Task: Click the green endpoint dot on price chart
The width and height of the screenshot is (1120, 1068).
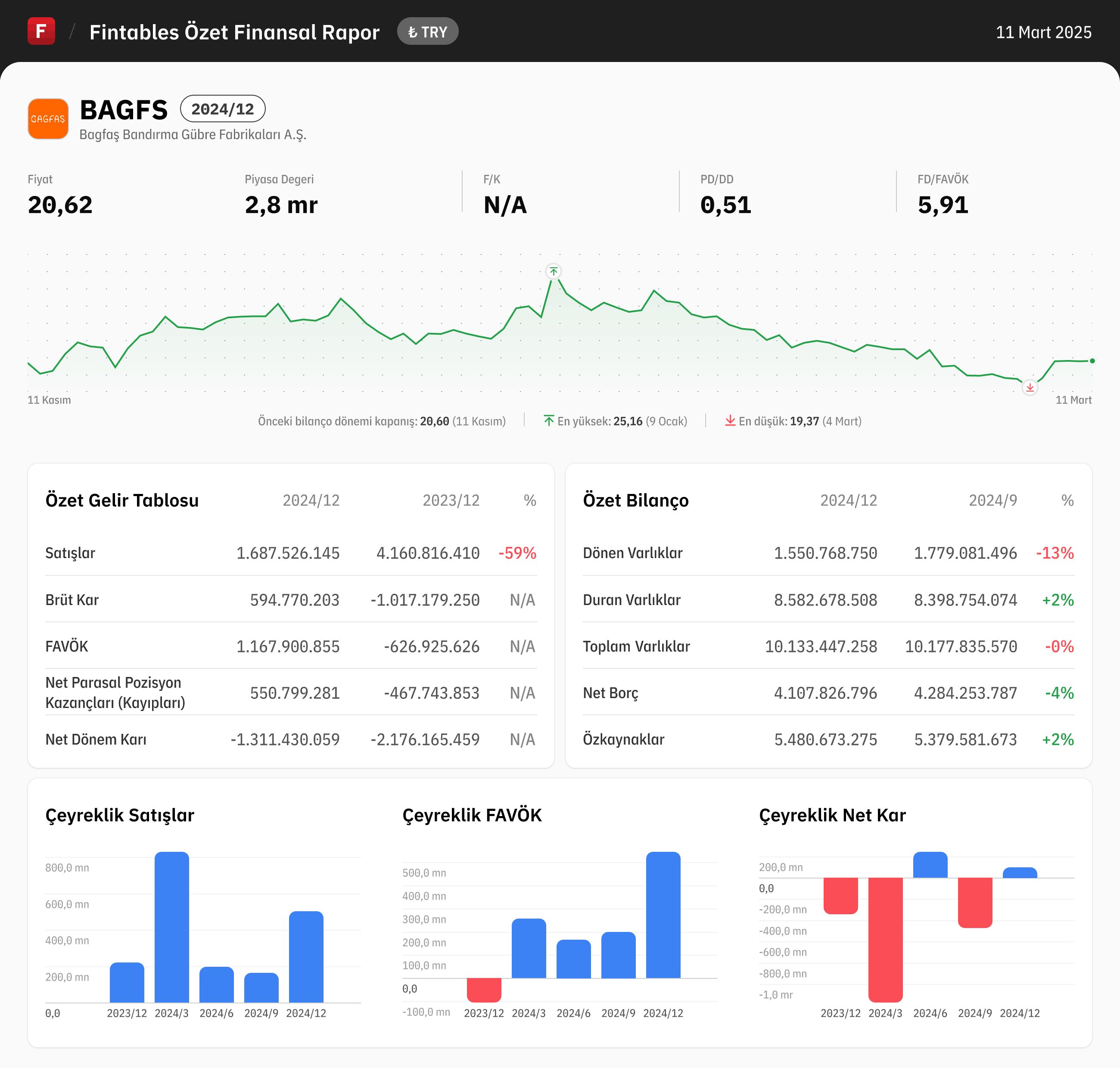Action: (x=1092, y=361)
